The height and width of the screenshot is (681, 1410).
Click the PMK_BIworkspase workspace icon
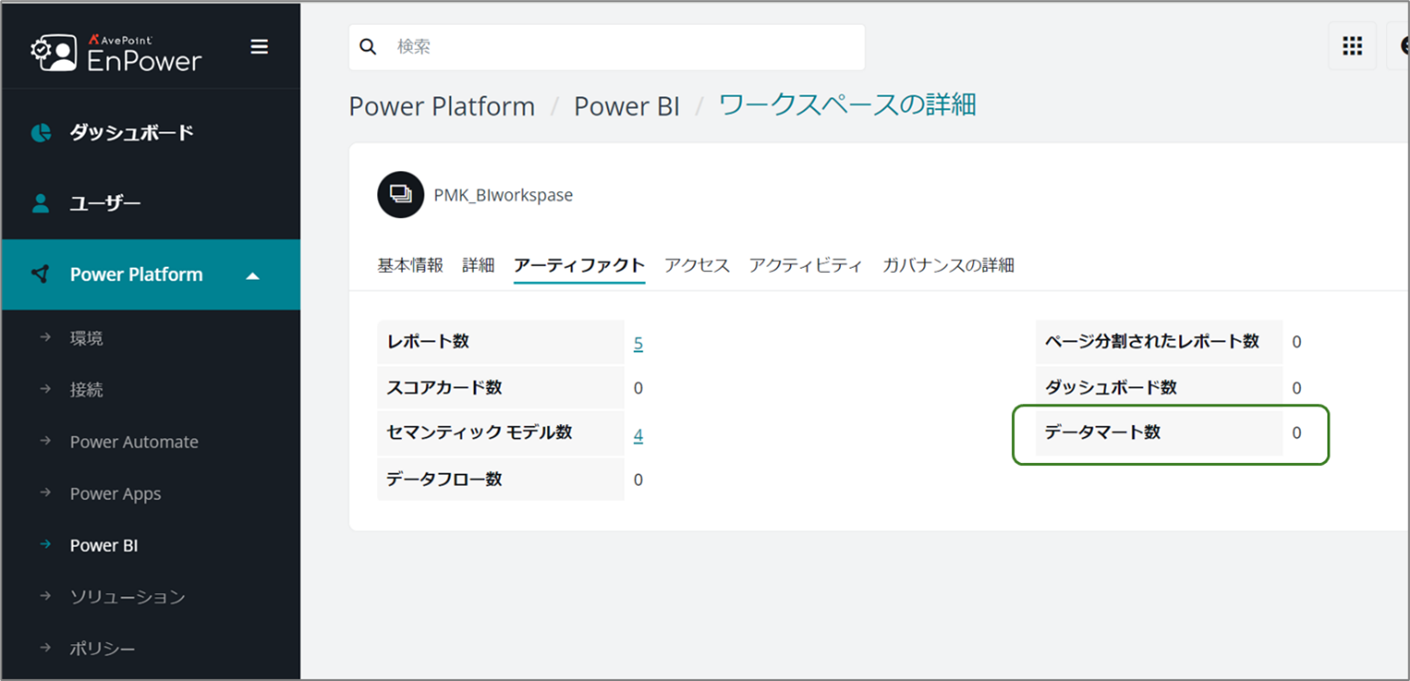[x=401, y=194]
